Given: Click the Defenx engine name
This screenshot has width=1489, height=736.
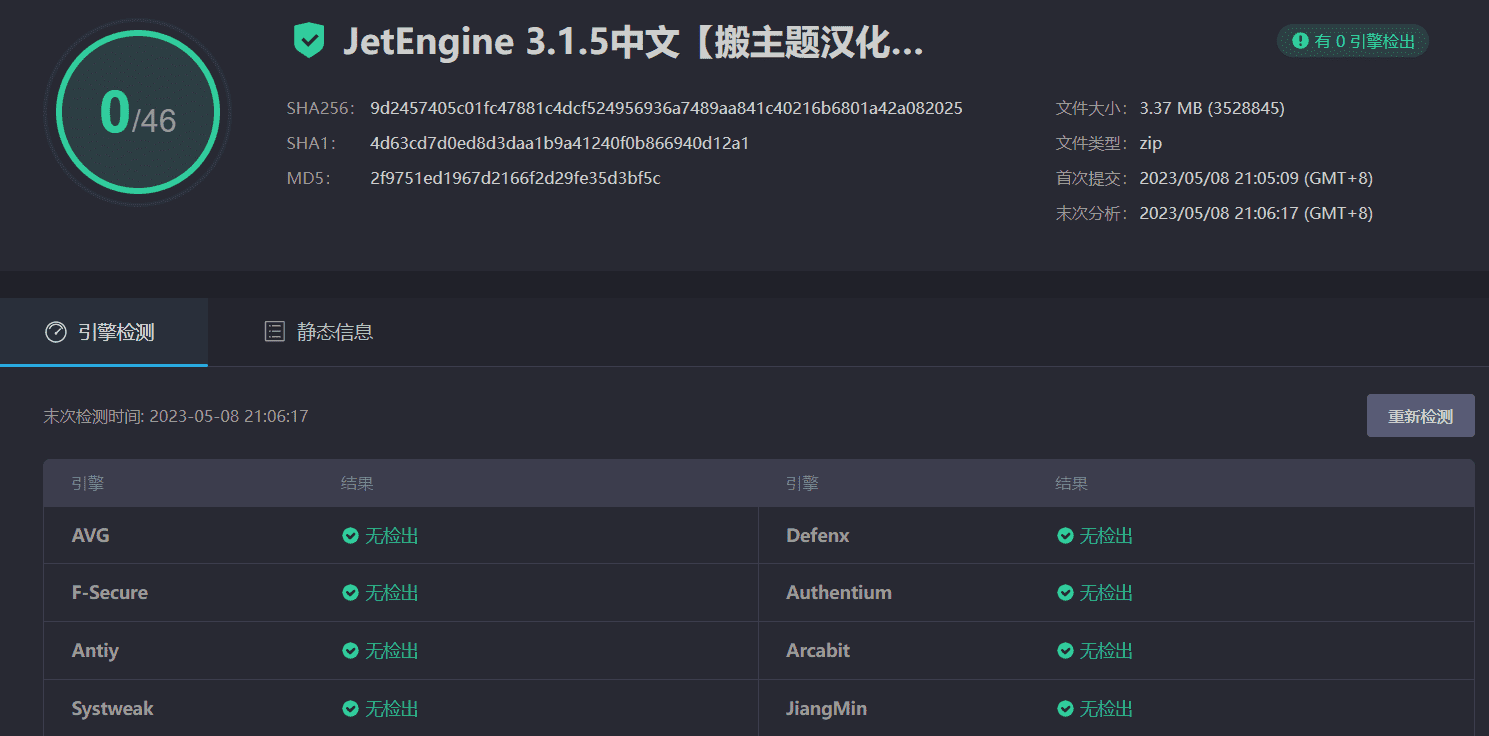Looking at the screenshot, I should coord(818,536).
